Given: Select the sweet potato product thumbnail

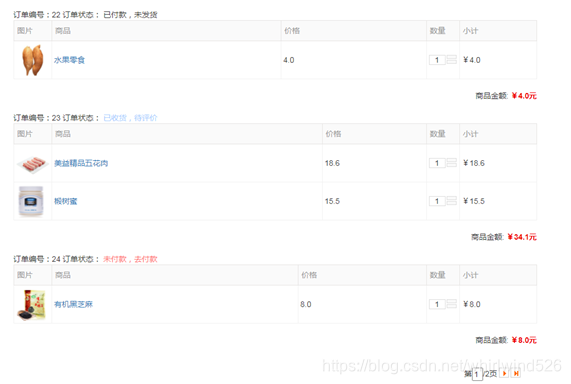Looking at the screenshot, I should click(32, 60).
